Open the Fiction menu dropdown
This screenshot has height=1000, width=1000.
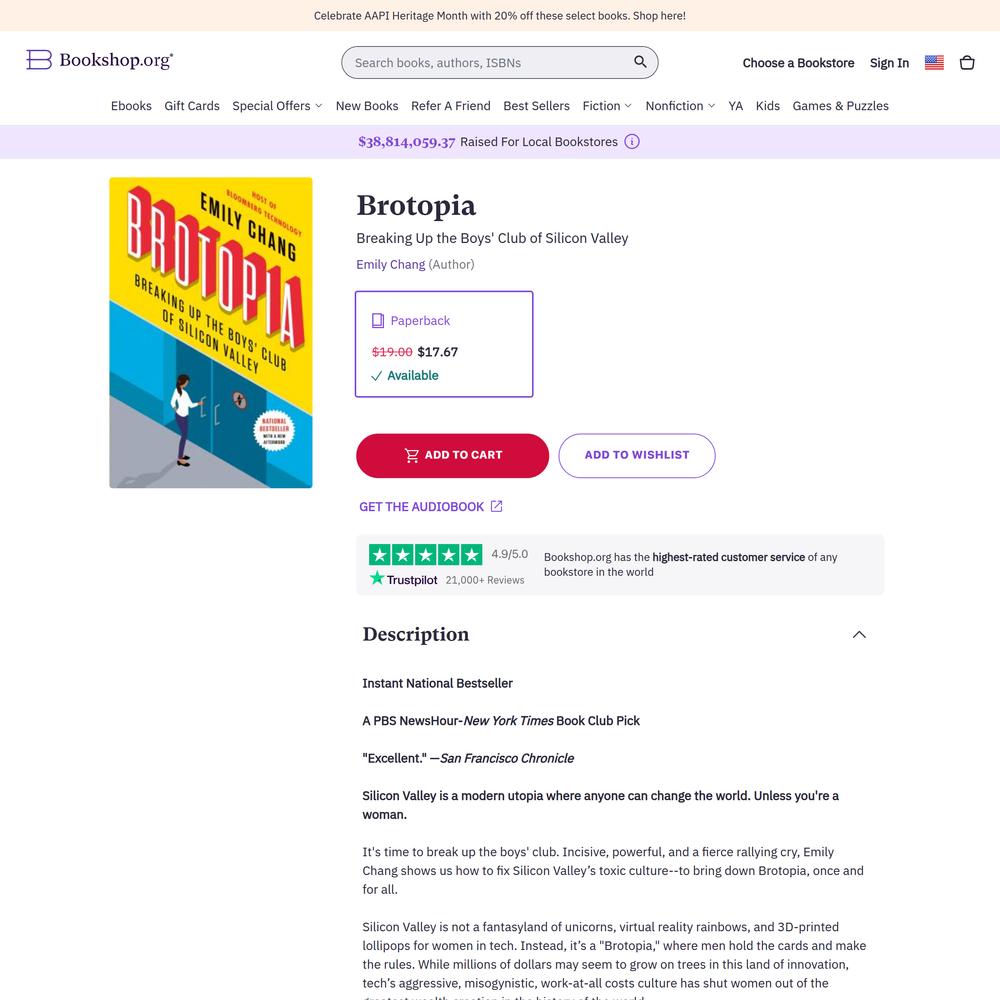(607, 106)
